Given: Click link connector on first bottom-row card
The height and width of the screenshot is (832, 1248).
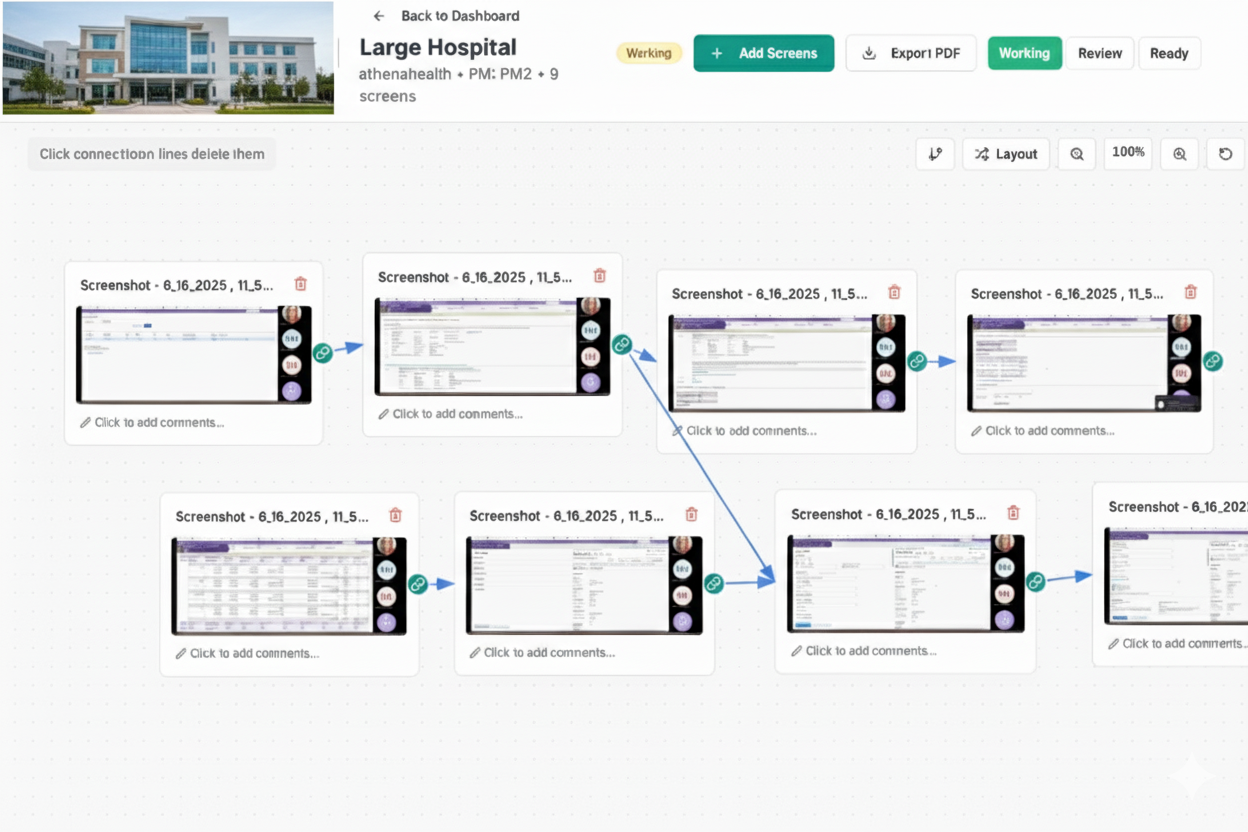Looking at the screenshot, I should [x=418, y=584].
